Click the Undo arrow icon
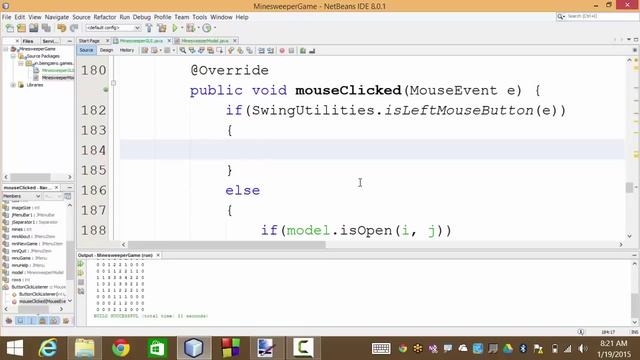640x360 pixels. tap(62, 28)
